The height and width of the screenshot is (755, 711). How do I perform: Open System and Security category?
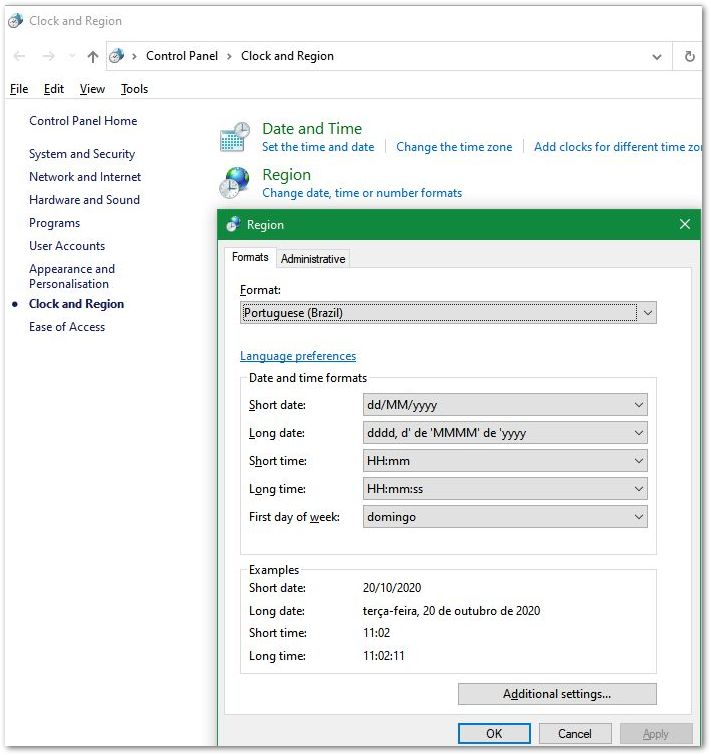pyautogui.click(x=82, y=154)
